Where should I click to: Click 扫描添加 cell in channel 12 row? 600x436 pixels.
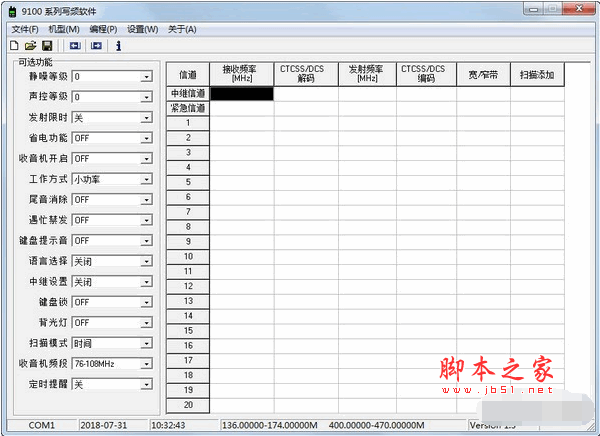[x=537, y=287]
